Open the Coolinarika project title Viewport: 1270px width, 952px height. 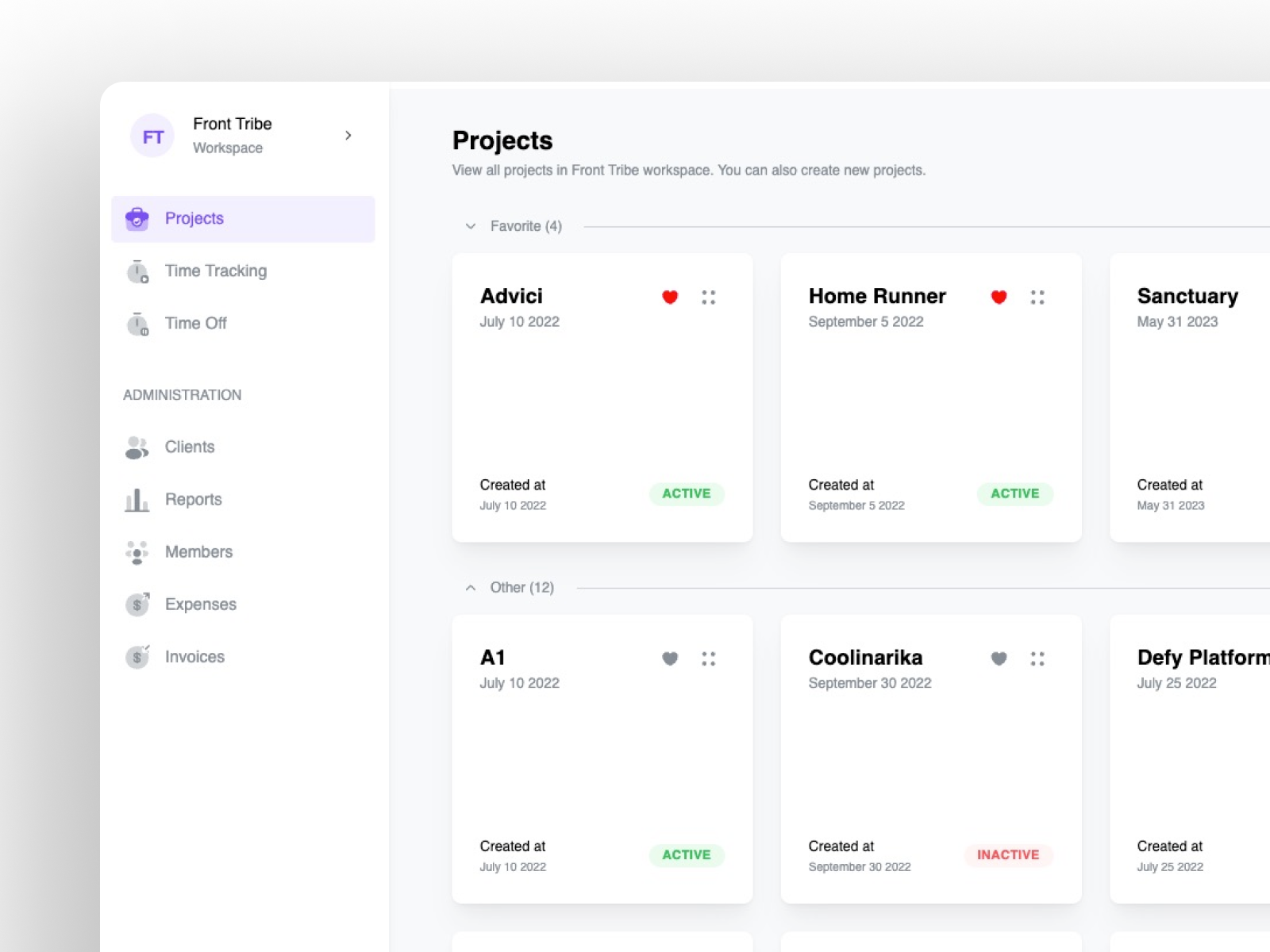[865, 658]
